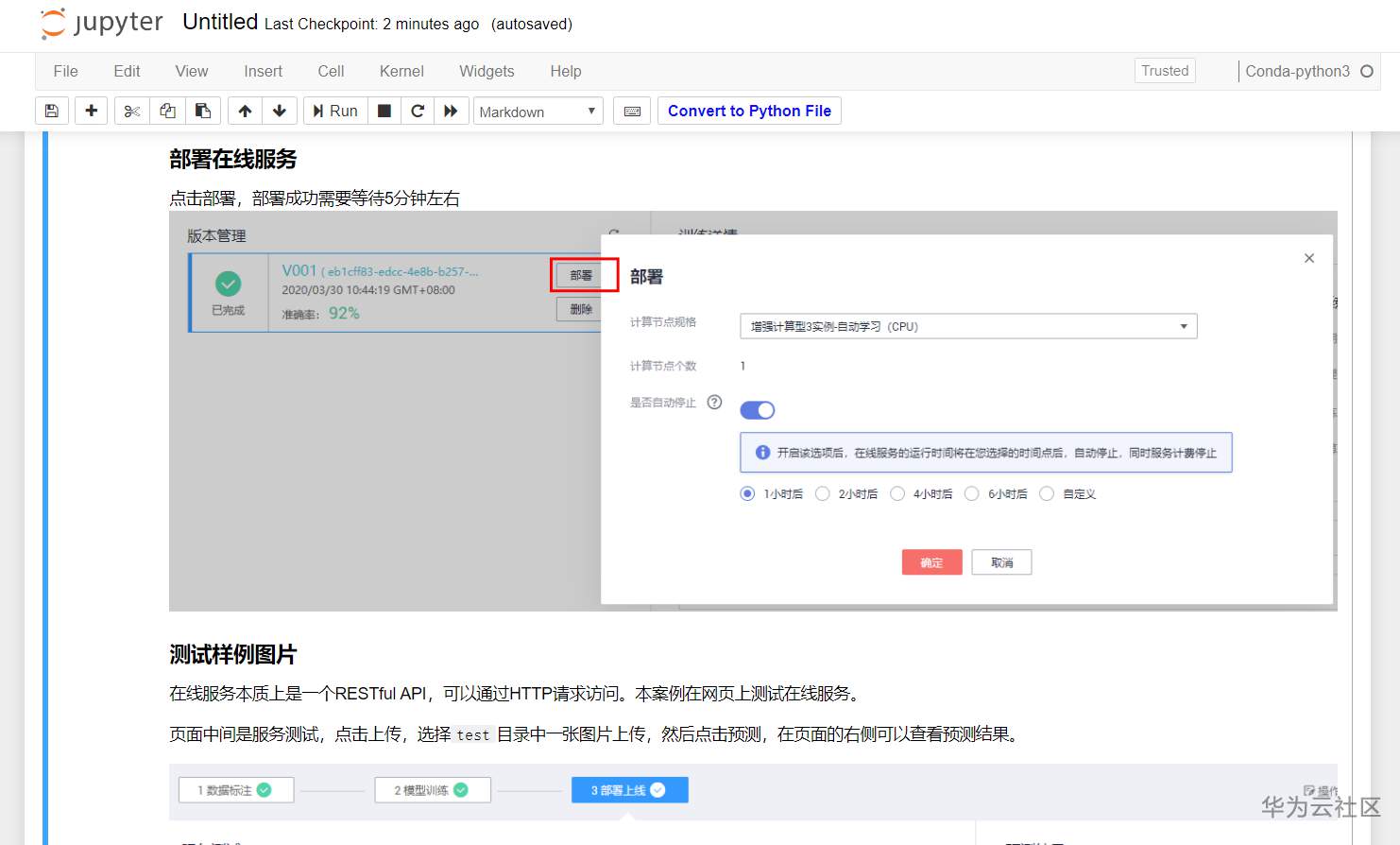Select the 3 部署上线 step tab
Image resolution: width=1400 pixels, height=845 pixels.
click(x=629, y=790)
